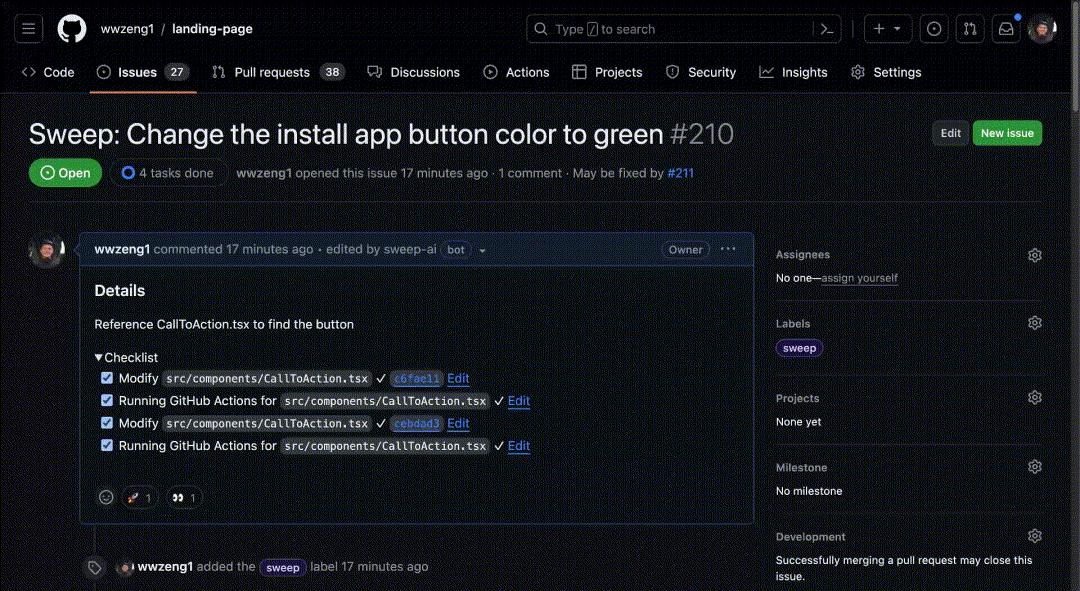Image resolution: width=1080 pixels, height=591 pixels.
Task: Open commit cebdad3 link
Action: [417, 423]
